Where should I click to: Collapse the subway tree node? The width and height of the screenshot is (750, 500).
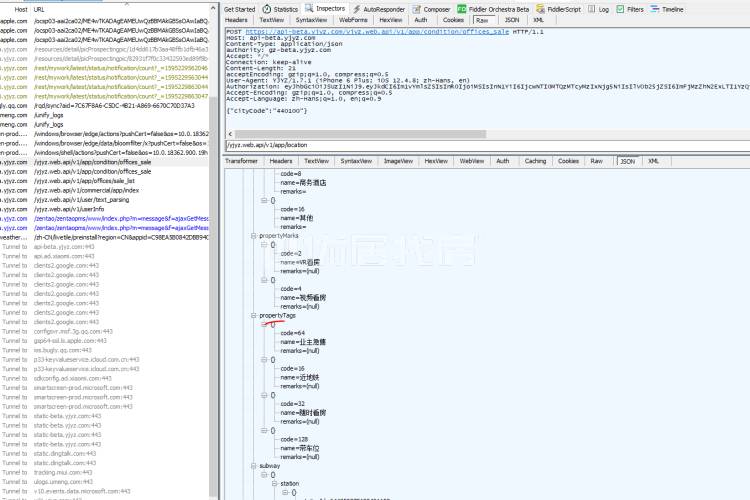[x=254, y=466]
